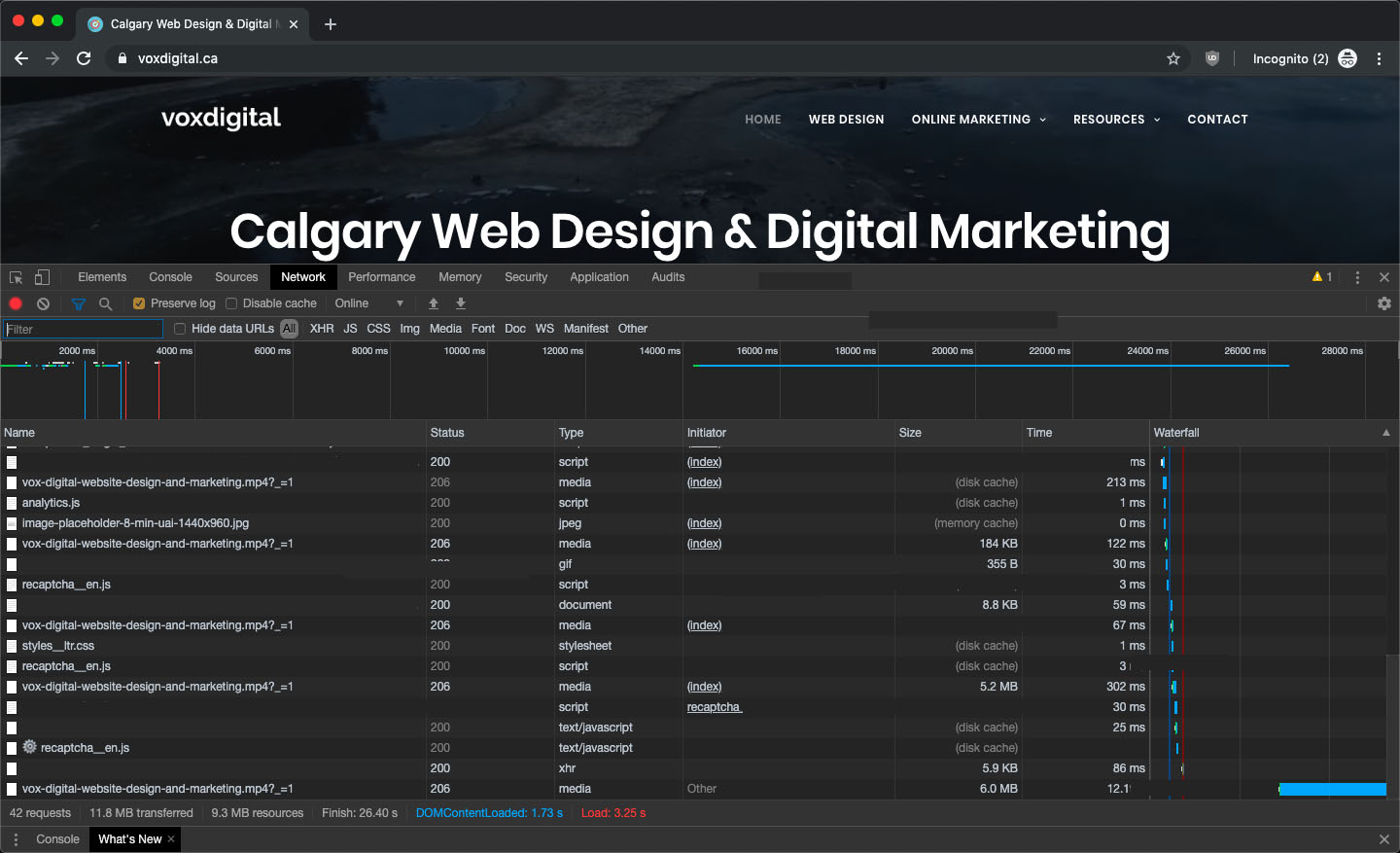Viewport: 1400px width, 853px height.
Task: Click gear icon beside recaptcha__en.js row
Action: [30, 747]
